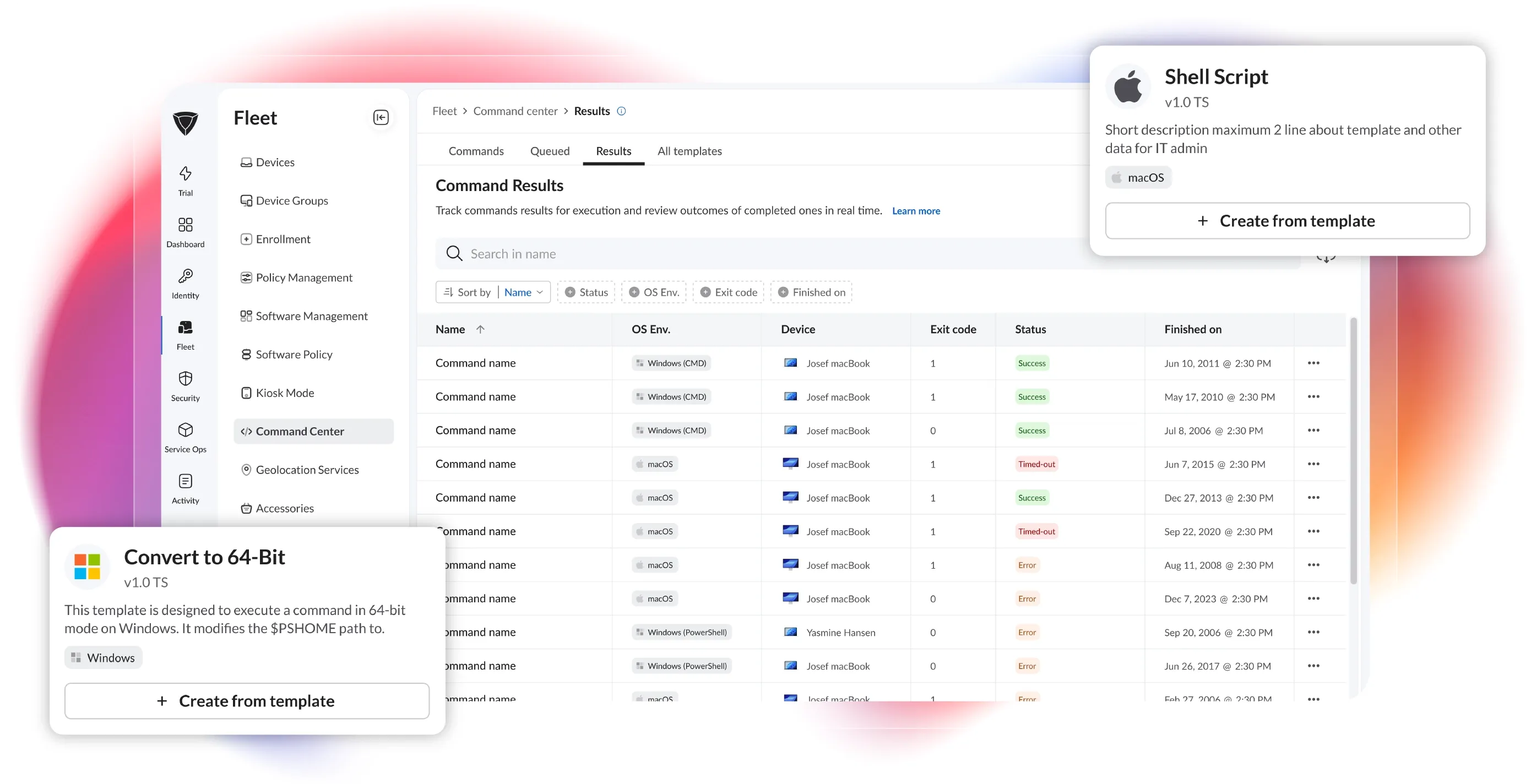Click the Timed-out status on Jun 7, 2015 row

pyautogui.click(x=1036, y=465)
